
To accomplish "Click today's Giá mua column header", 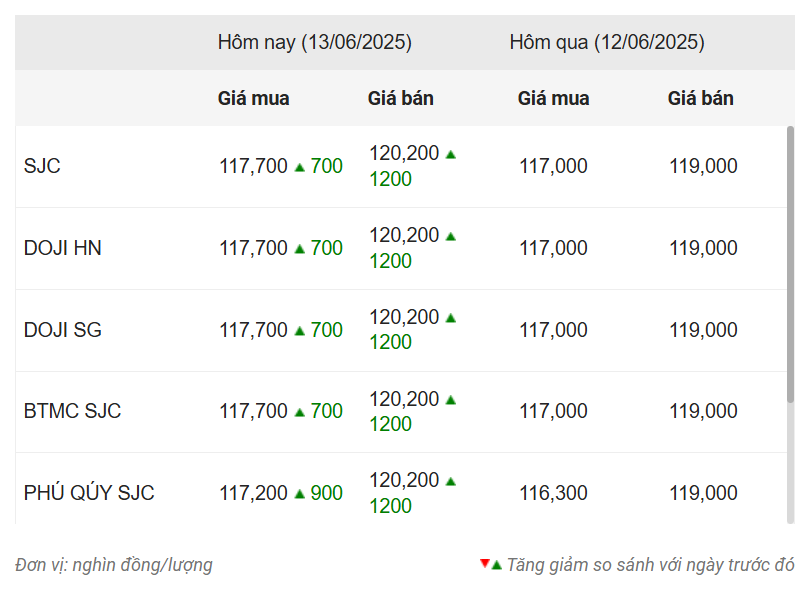I will coord(253,99).
